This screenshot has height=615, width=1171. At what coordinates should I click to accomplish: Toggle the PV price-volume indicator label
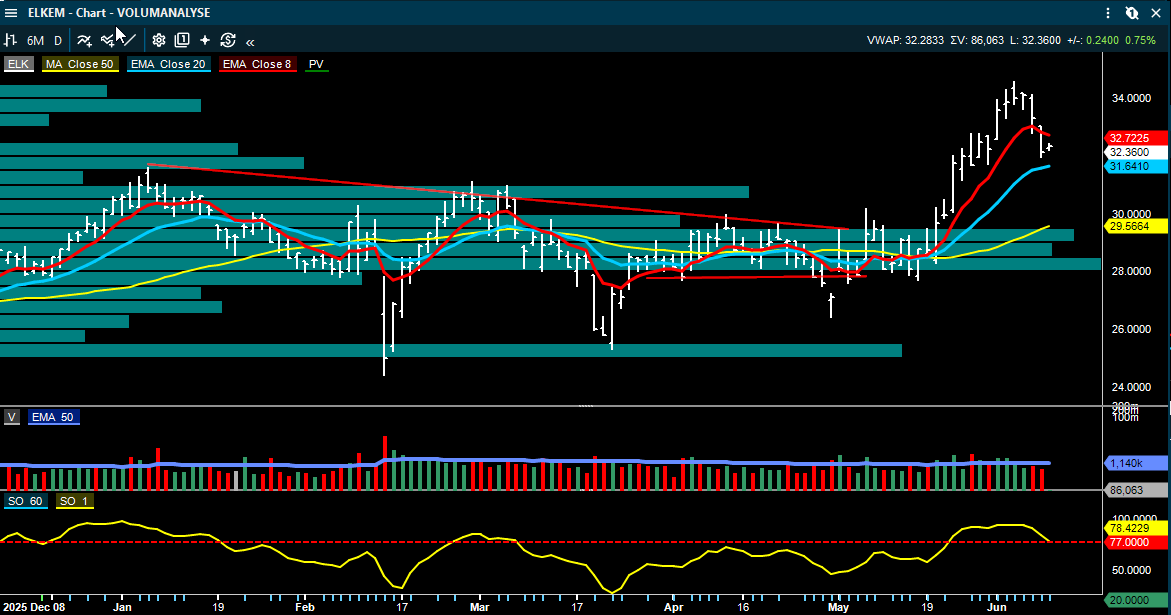click(x=316, y=64)
